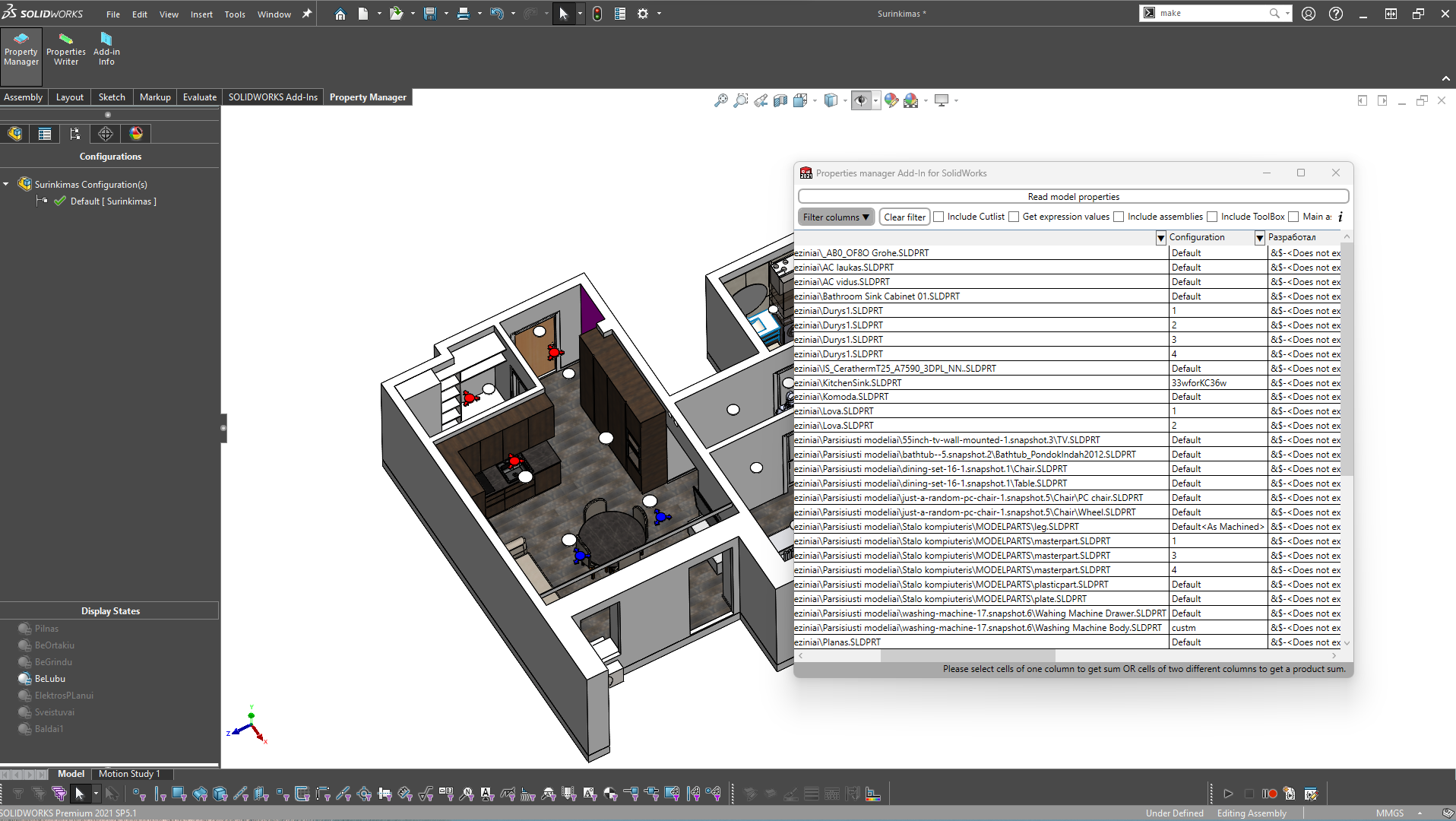Open the Add-in Info icon
The width and height of the screenshot is (1456, 821).
106,48
